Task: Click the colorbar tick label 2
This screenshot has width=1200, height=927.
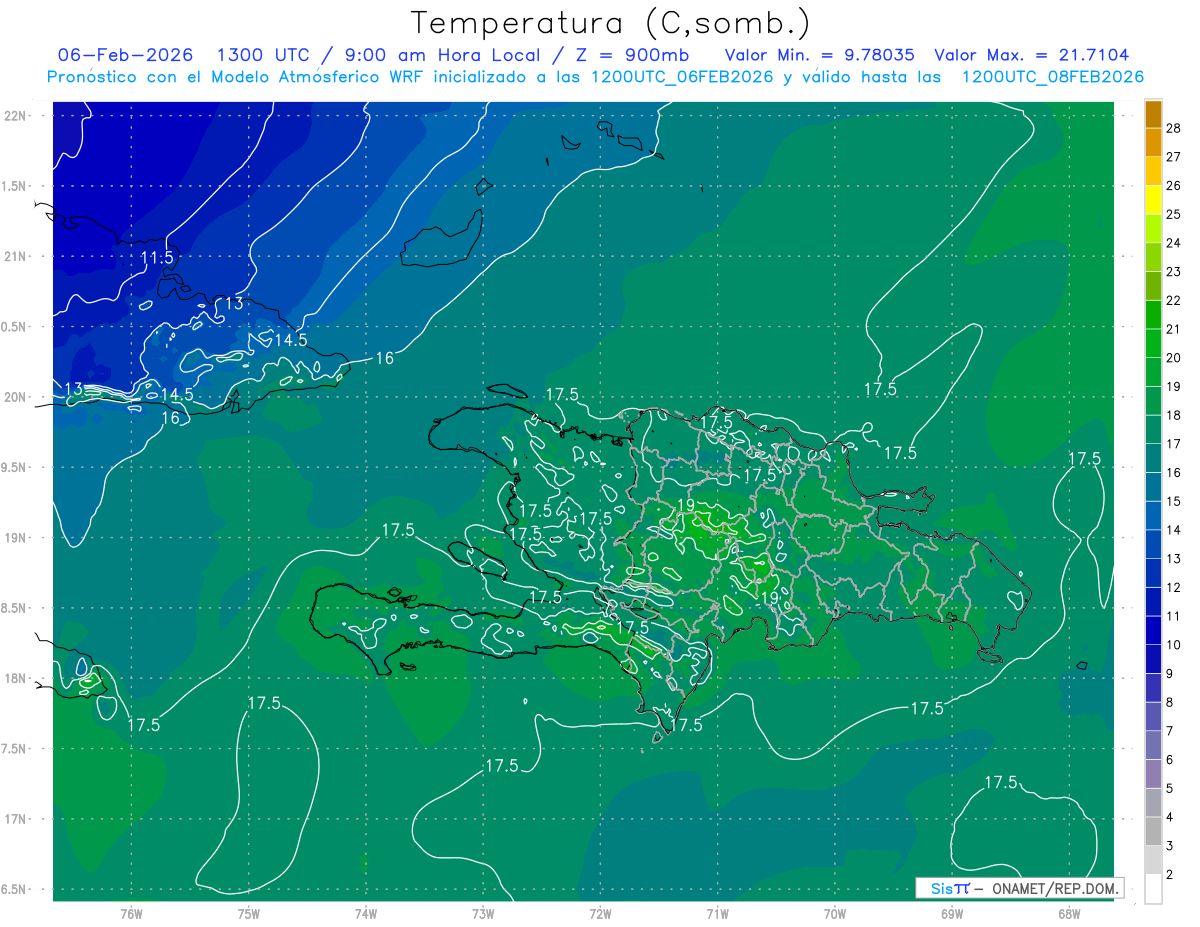Action: point(1170,875)
